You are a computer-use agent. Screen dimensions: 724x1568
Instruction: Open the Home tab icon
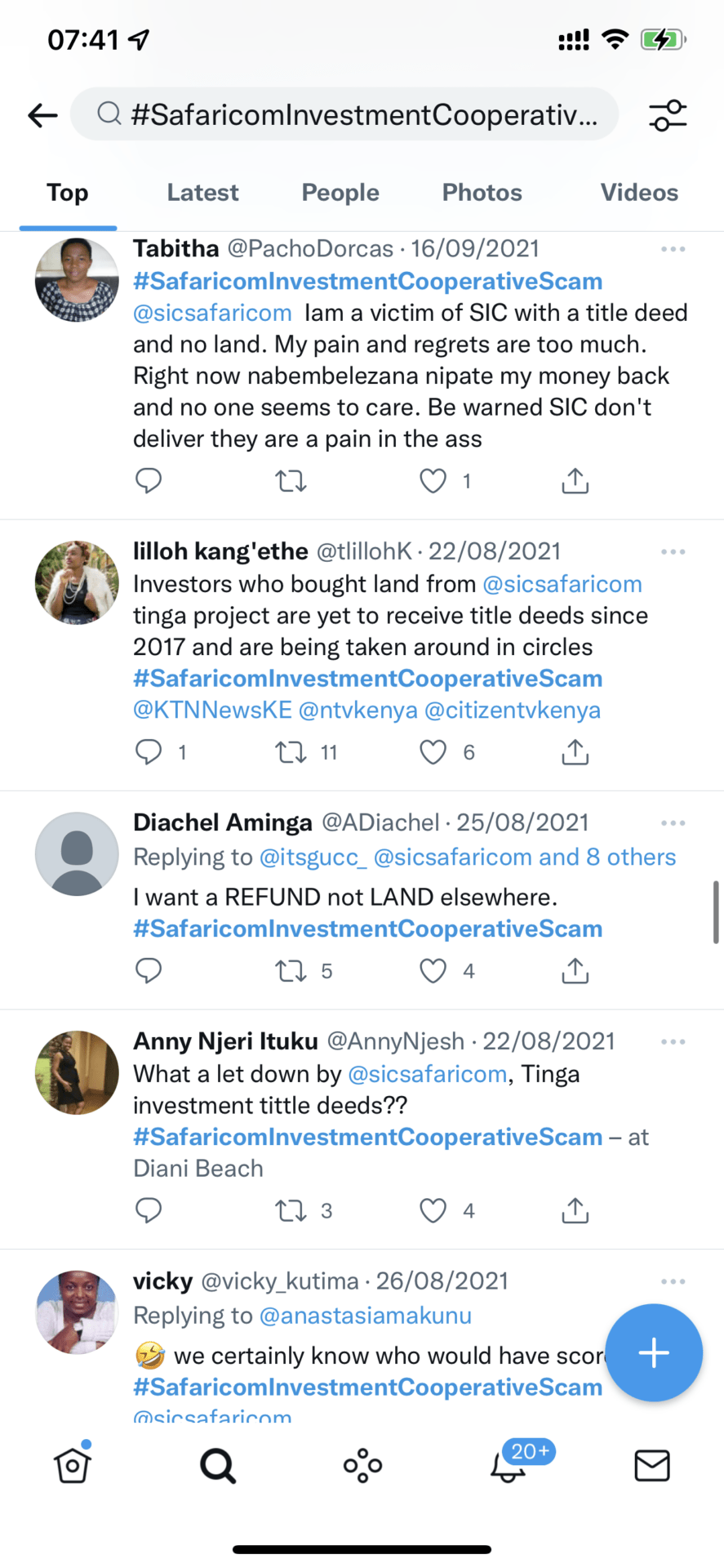pos(73,1465)
